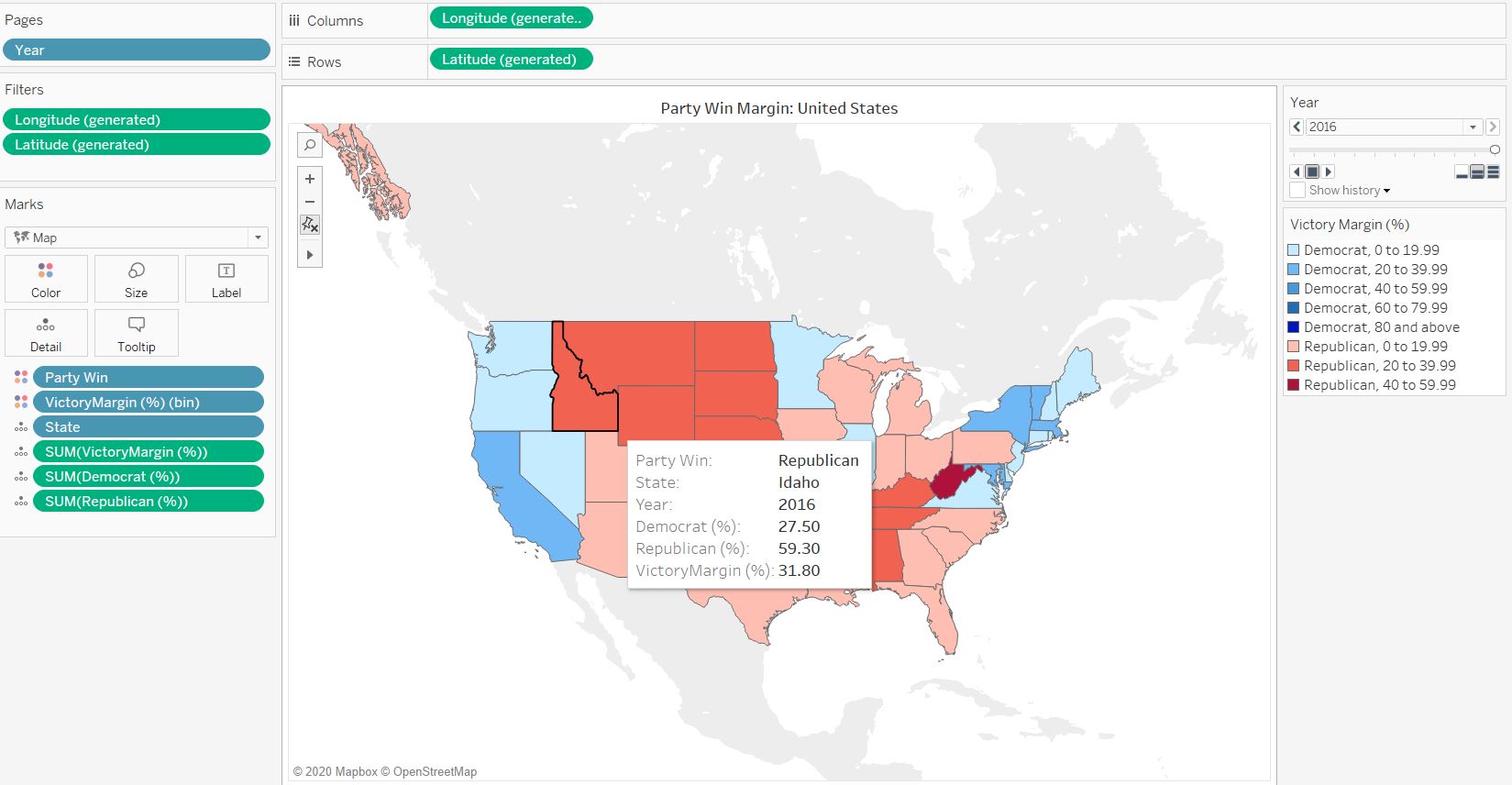This screenshot has width=1512, height=785.
Task: Open the Size shelf on Marks card
Action: pyautogui.click(x=136, y=278)
